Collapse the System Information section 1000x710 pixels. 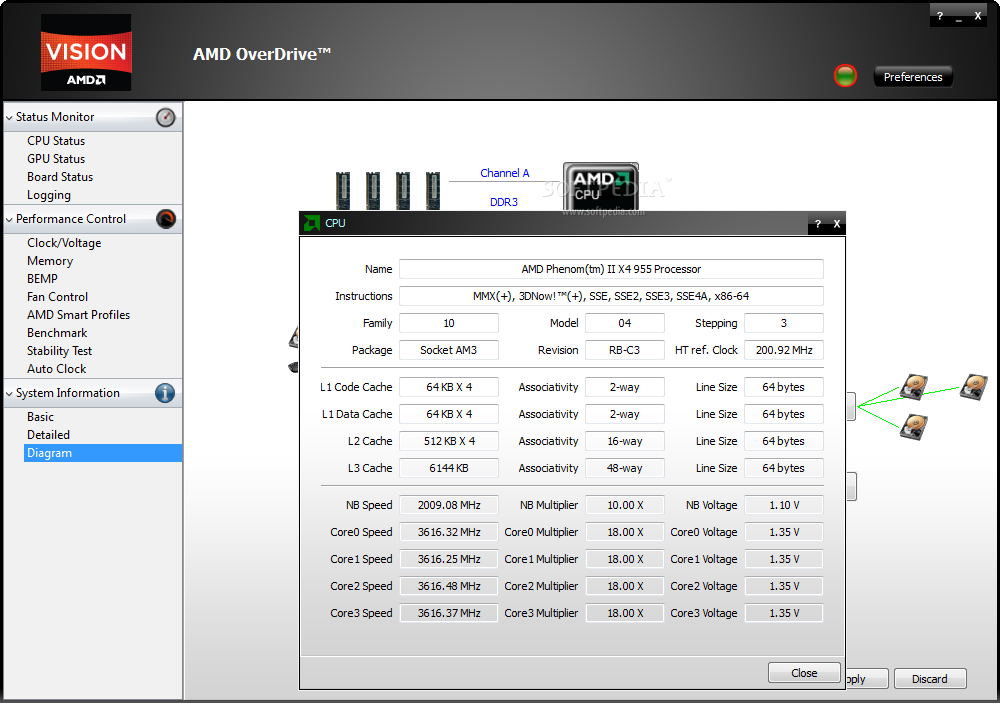9,394
